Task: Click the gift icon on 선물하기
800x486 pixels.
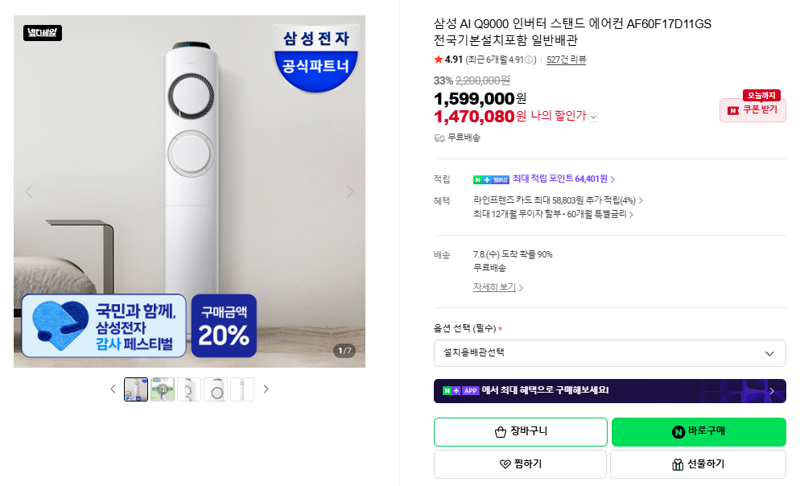Action: click(x=678, y=464)
